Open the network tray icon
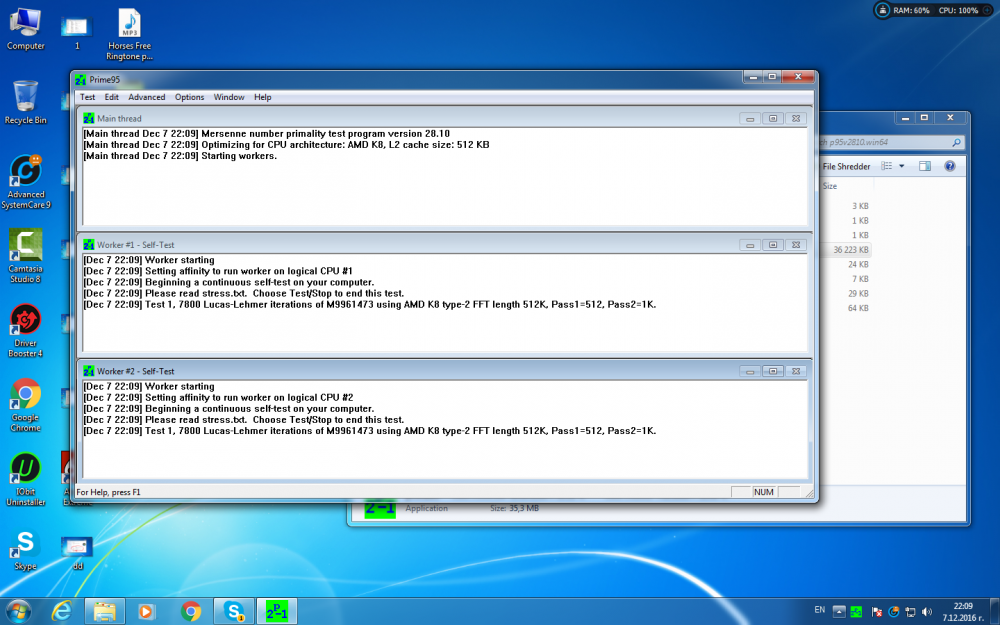Viewport: 1000px width, 625px height. coord(910,612)
